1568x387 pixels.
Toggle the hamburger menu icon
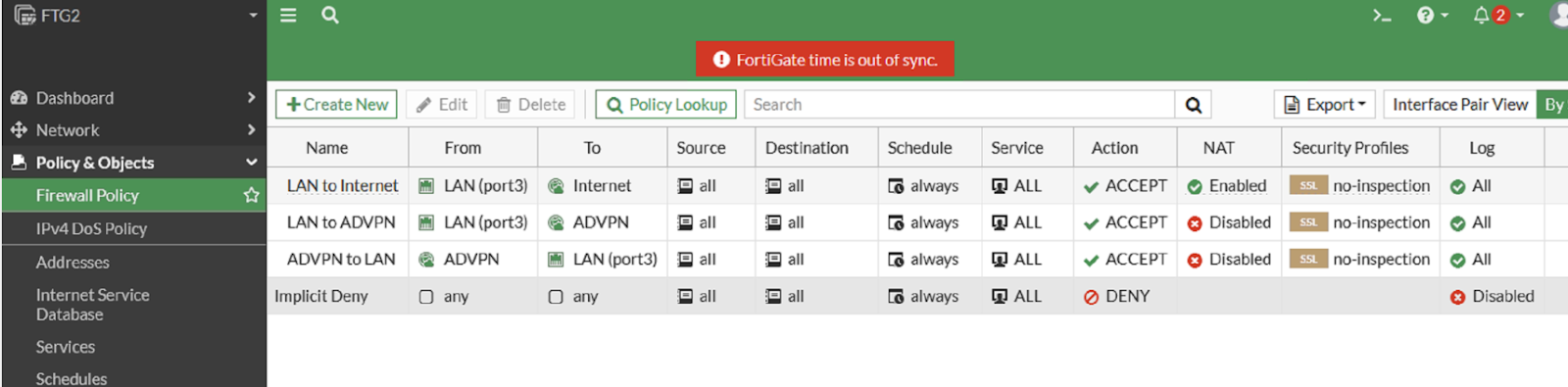coord(288,16)
